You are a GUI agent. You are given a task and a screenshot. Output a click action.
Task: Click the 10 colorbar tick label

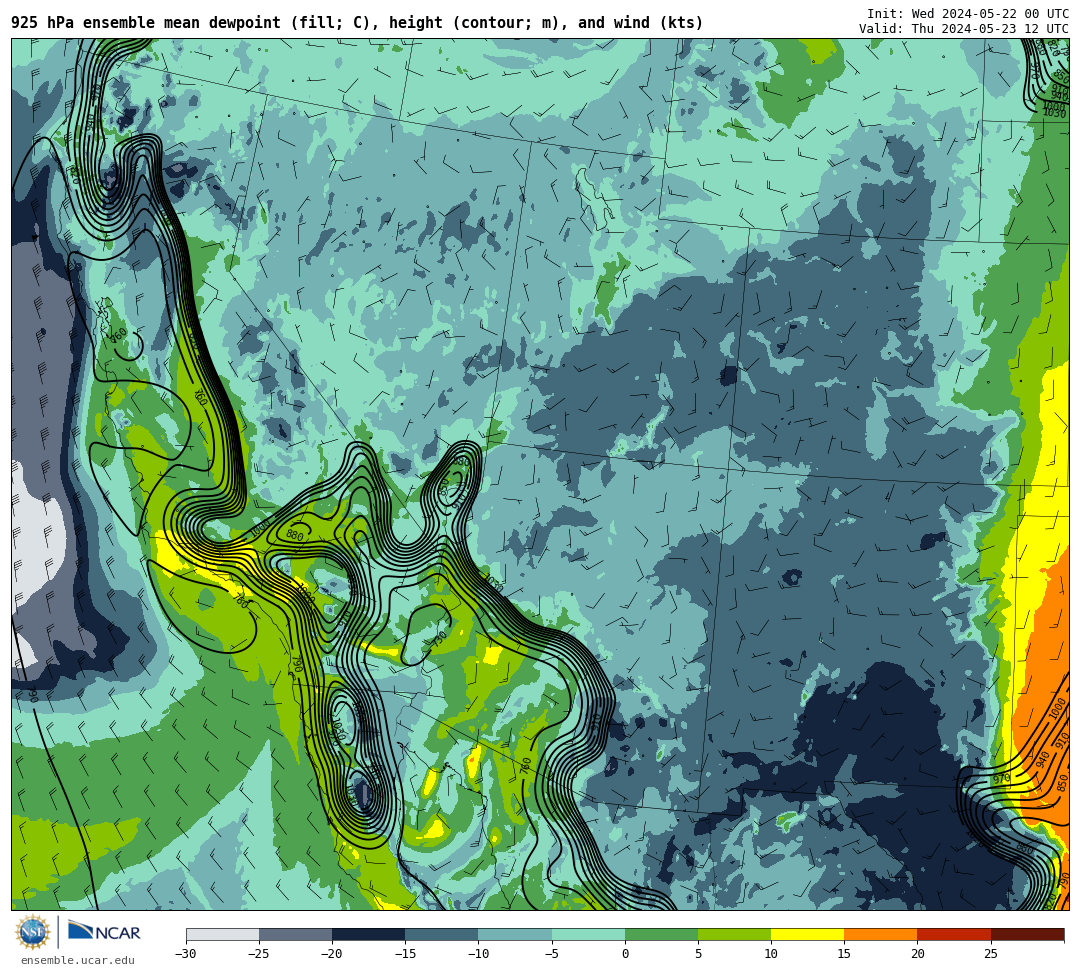(771, 954)
